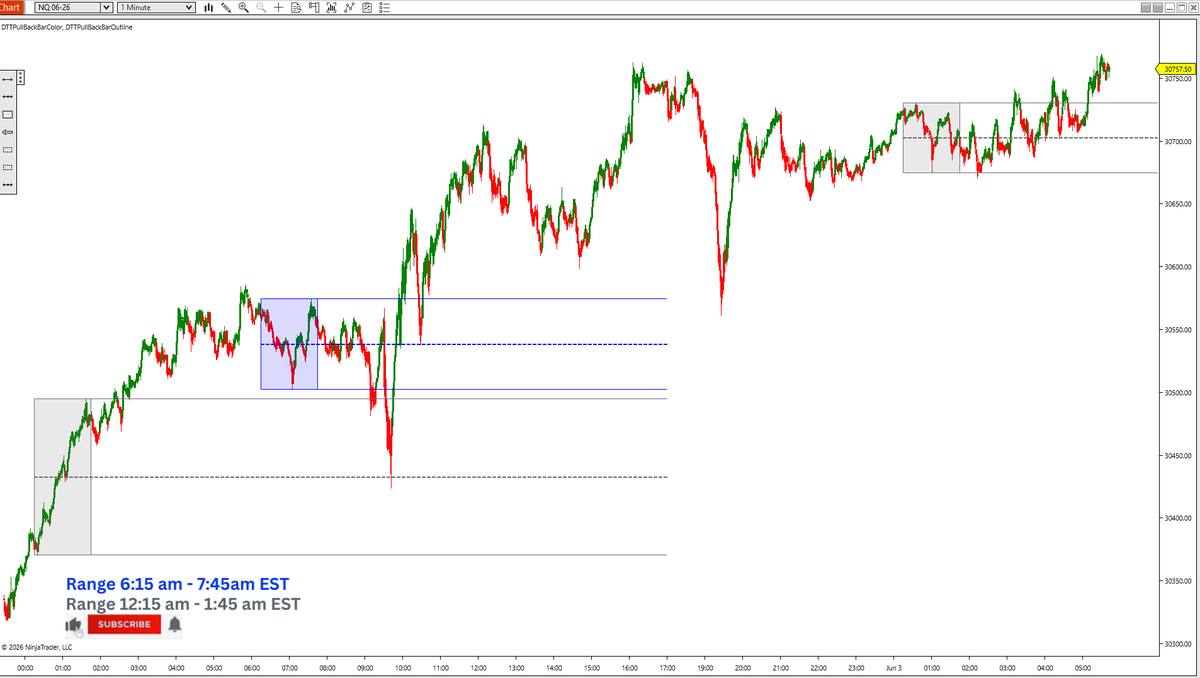
Task: Select the blue dashed midline
Action: pyautogui.click(x=463, y=344)
